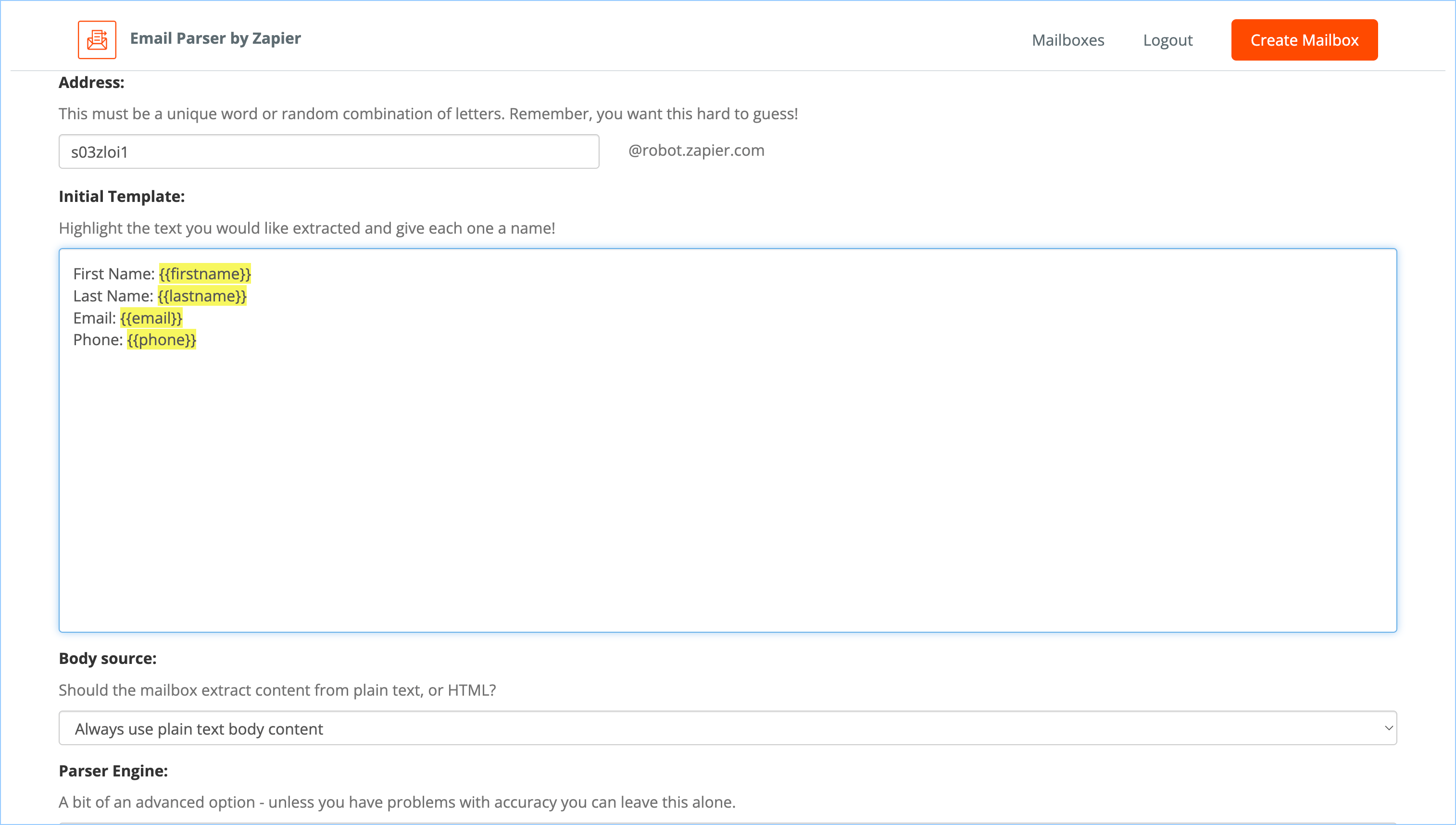Click the Initial Template label

pos(122,196)
